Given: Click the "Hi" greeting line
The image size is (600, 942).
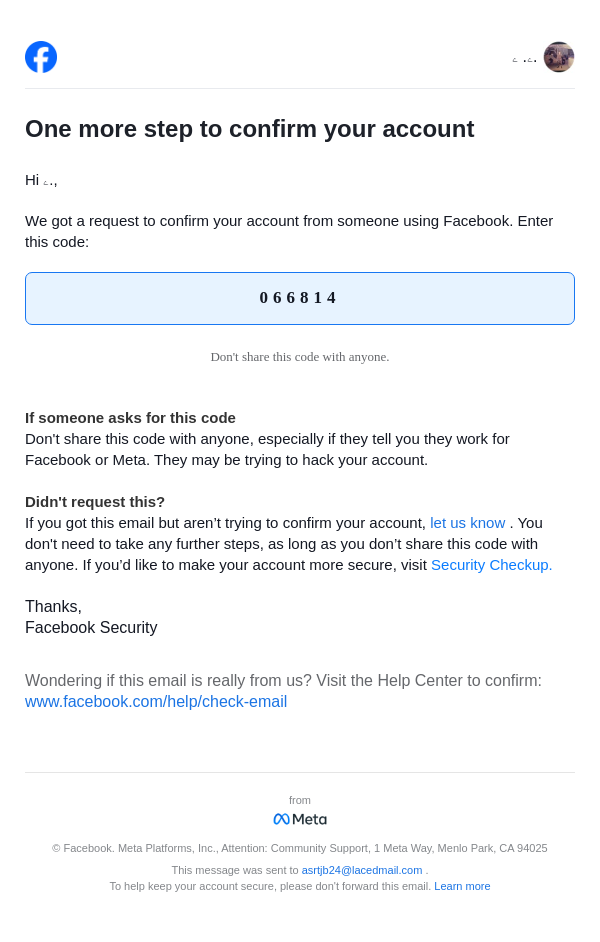Looking at the screenshot, I should pyautogui.click(x=41, y=180).
